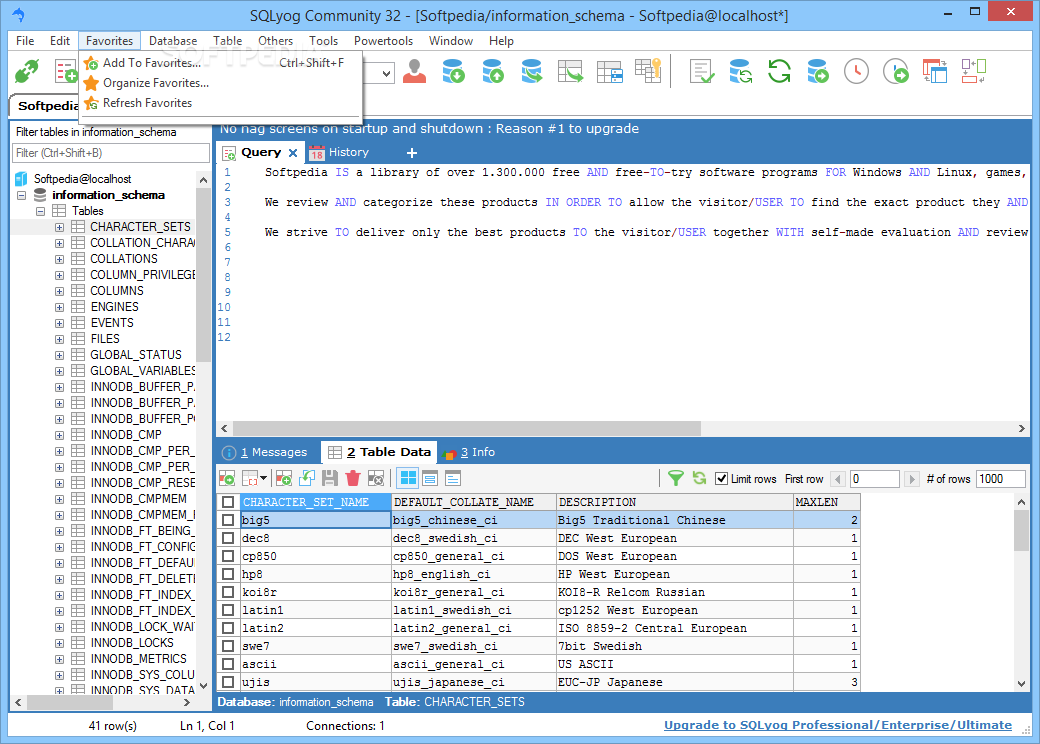1040x744 pixels.
Task: Collapse the information_schema database node
Action: pos(22,195)
